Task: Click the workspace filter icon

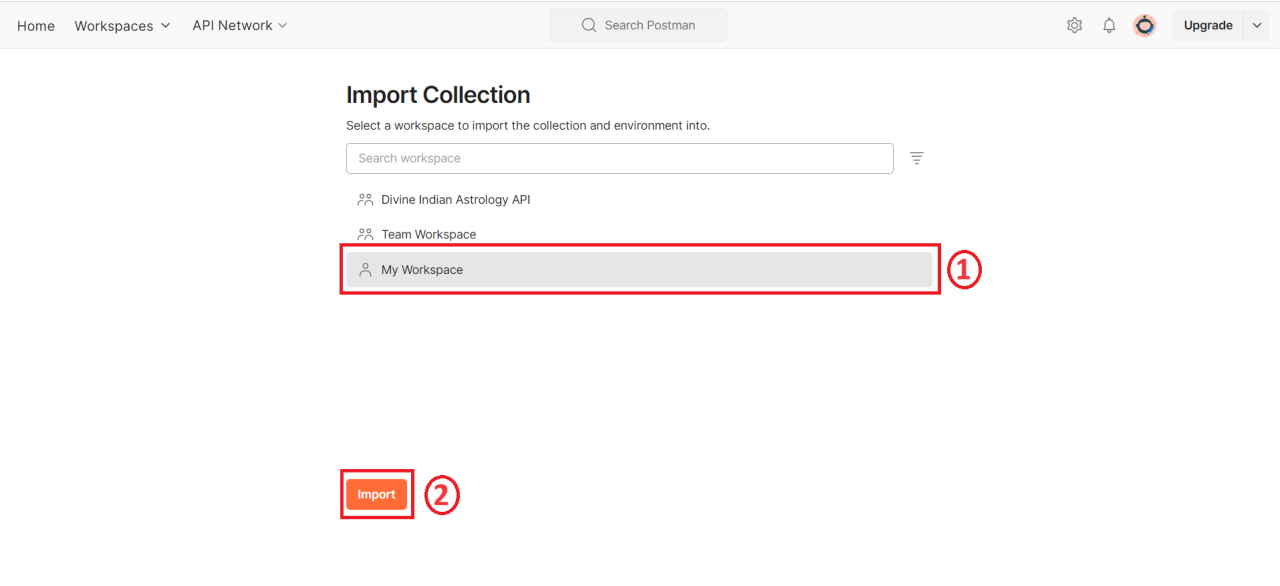Action: pyautogui.click(x=916, y=158)
